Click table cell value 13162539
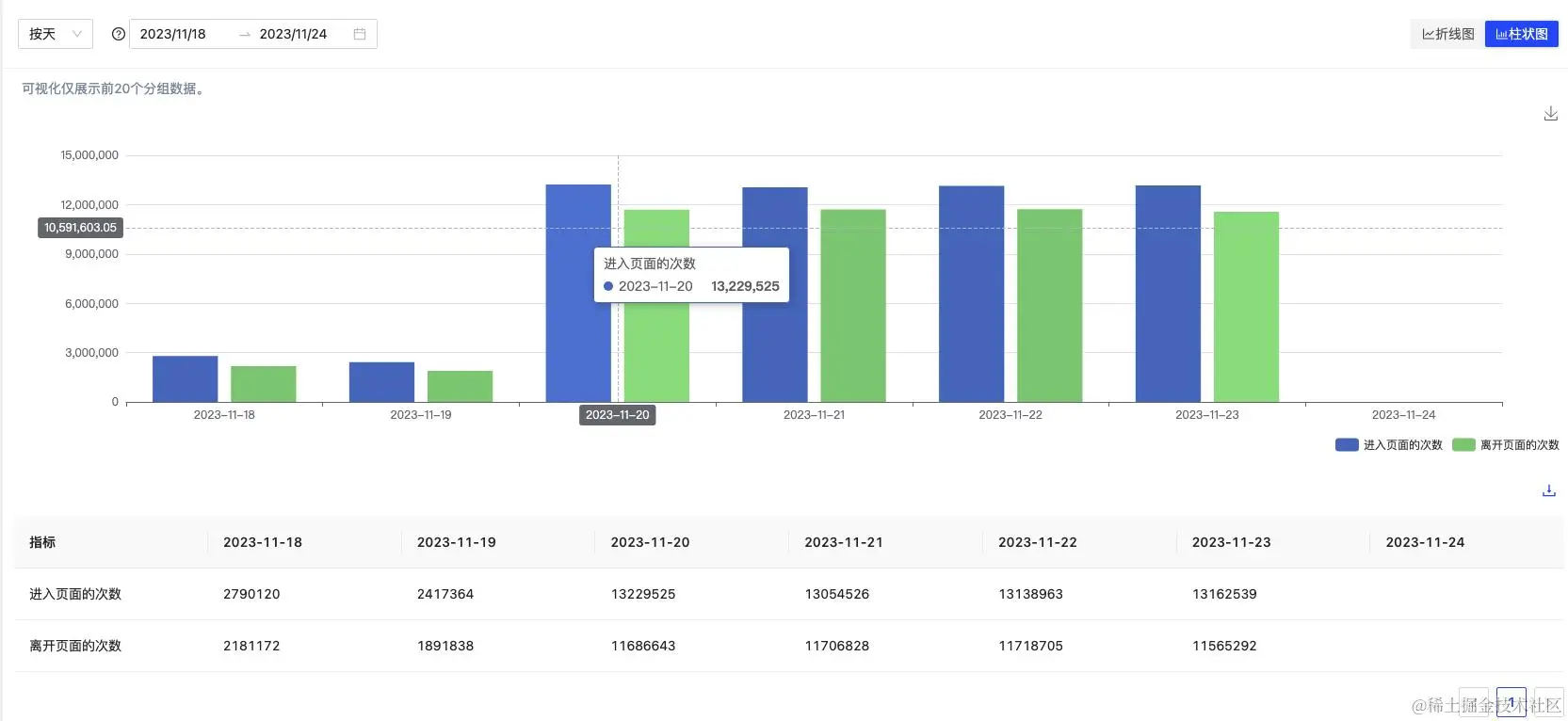The height and width of the screenshot is (721, 1568). point(1224,594)
